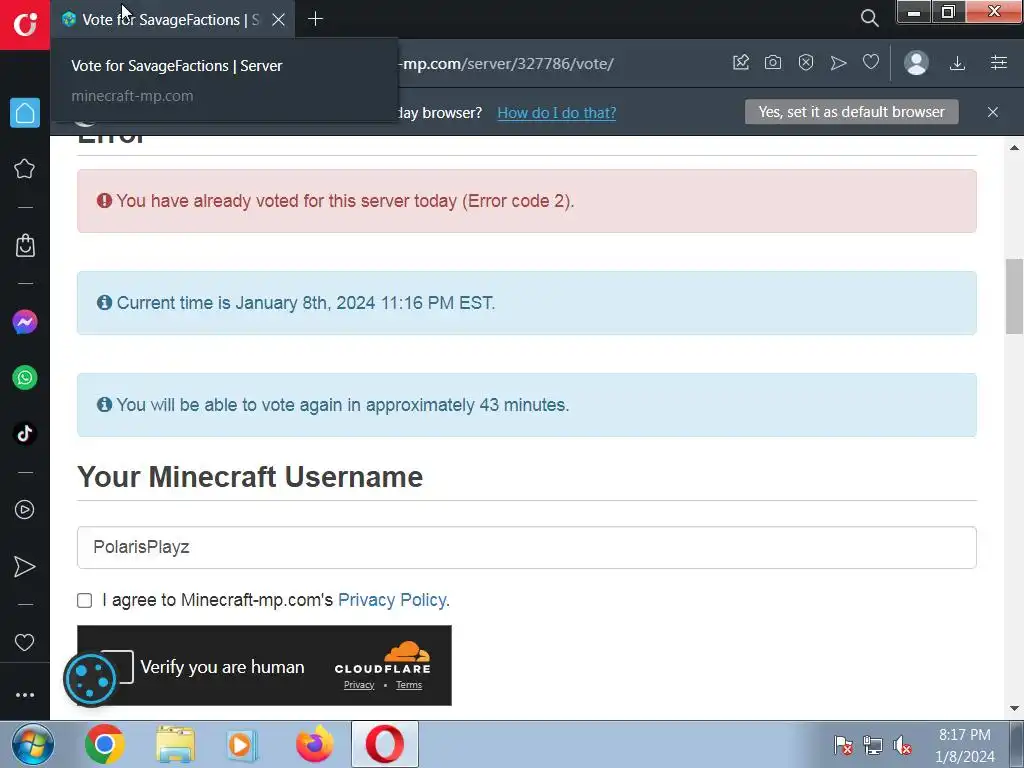1024x768 pixels.
Task: Close the Vote for SavageFactions tab
Action: (278, 20)
